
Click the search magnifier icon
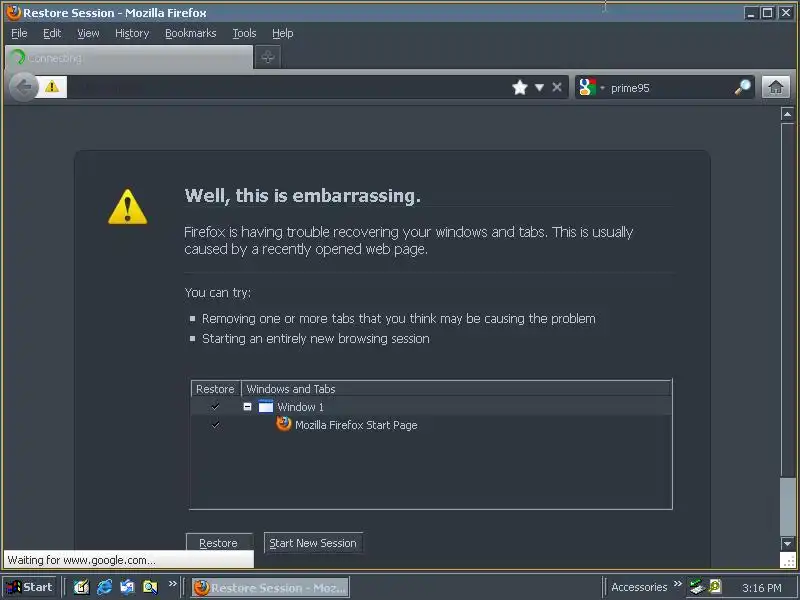(742, 87)
